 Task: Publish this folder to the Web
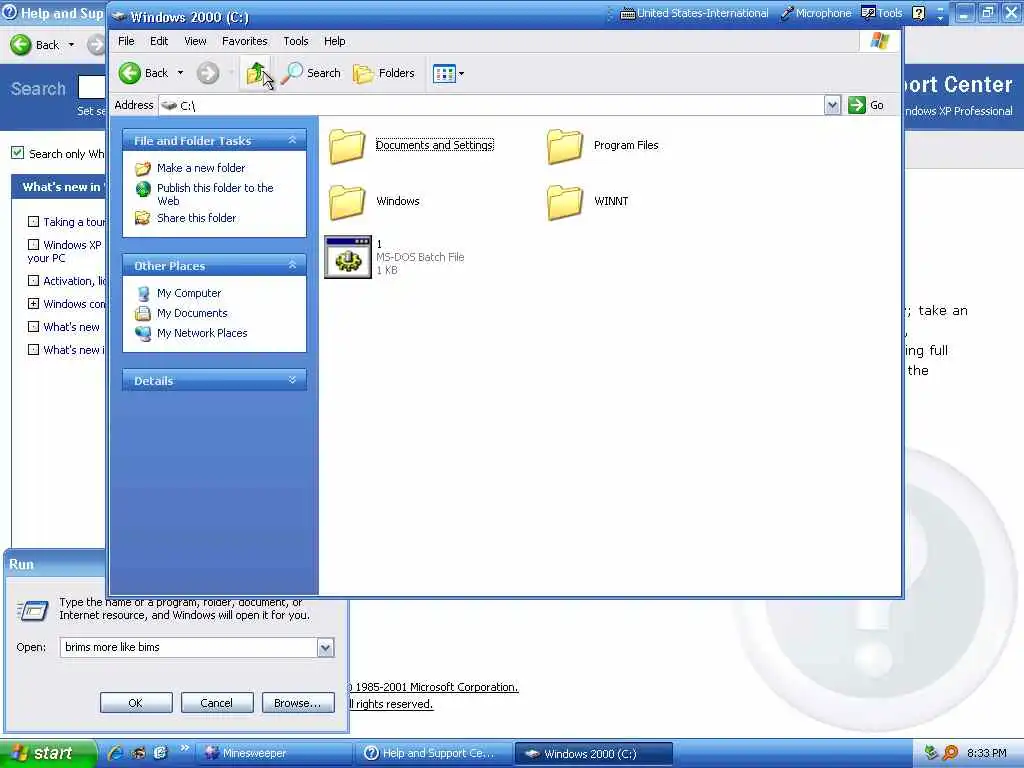(215, 194)
